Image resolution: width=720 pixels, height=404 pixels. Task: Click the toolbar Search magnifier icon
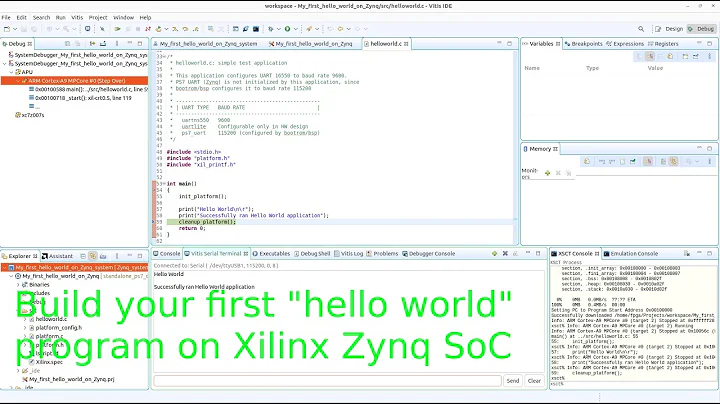(641, 29)
